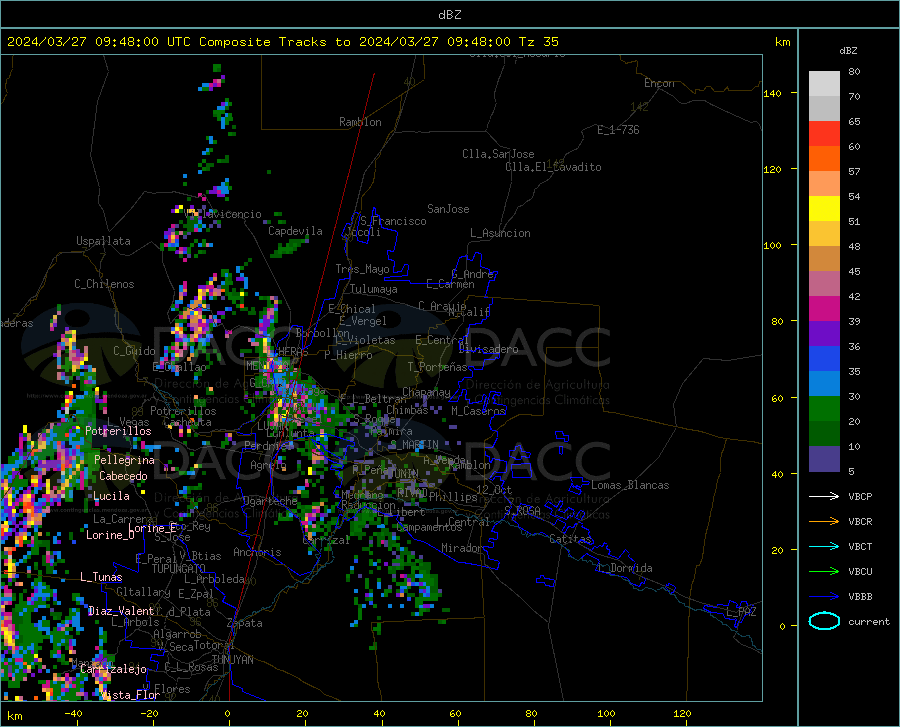Screen dimensions: 900x727
Task: Click the cyan VBCT arrow icon
Action: tap(824, 546)
